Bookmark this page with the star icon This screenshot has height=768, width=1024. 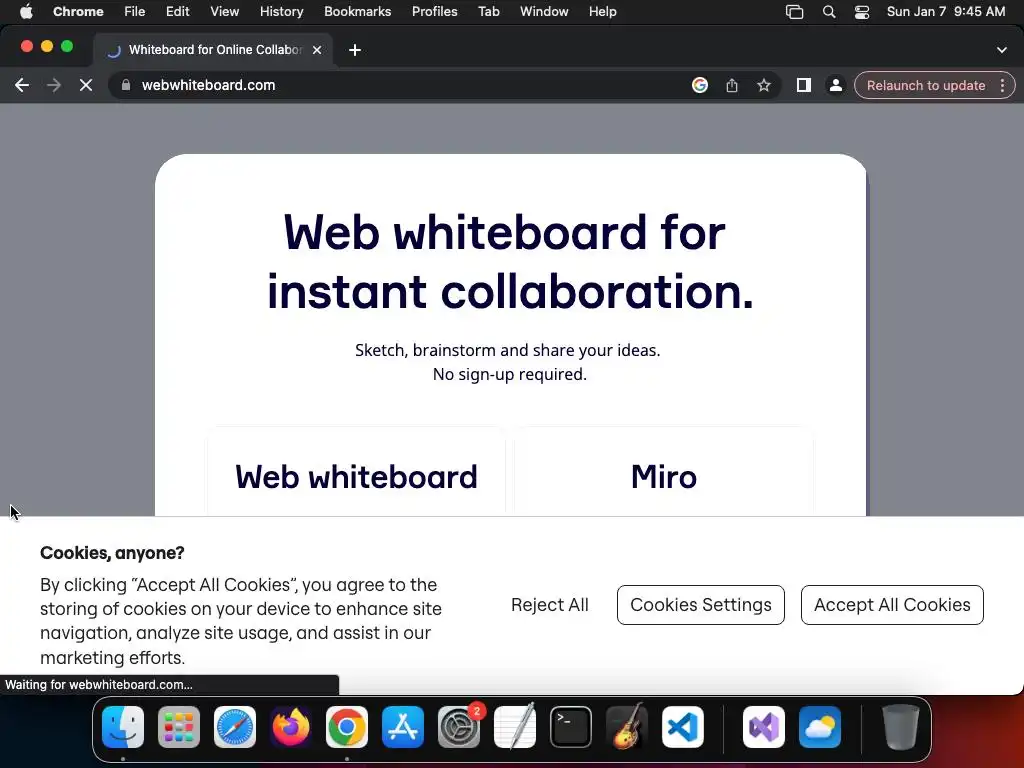pos(763,85)
